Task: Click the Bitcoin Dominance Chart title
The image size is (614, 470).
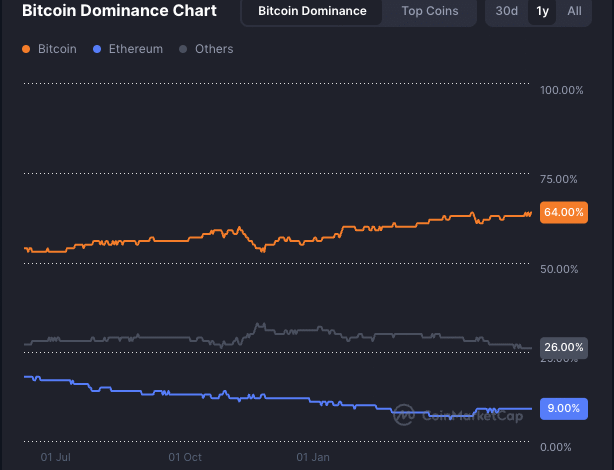Action: pyautogui.click(x=119, y=11)
